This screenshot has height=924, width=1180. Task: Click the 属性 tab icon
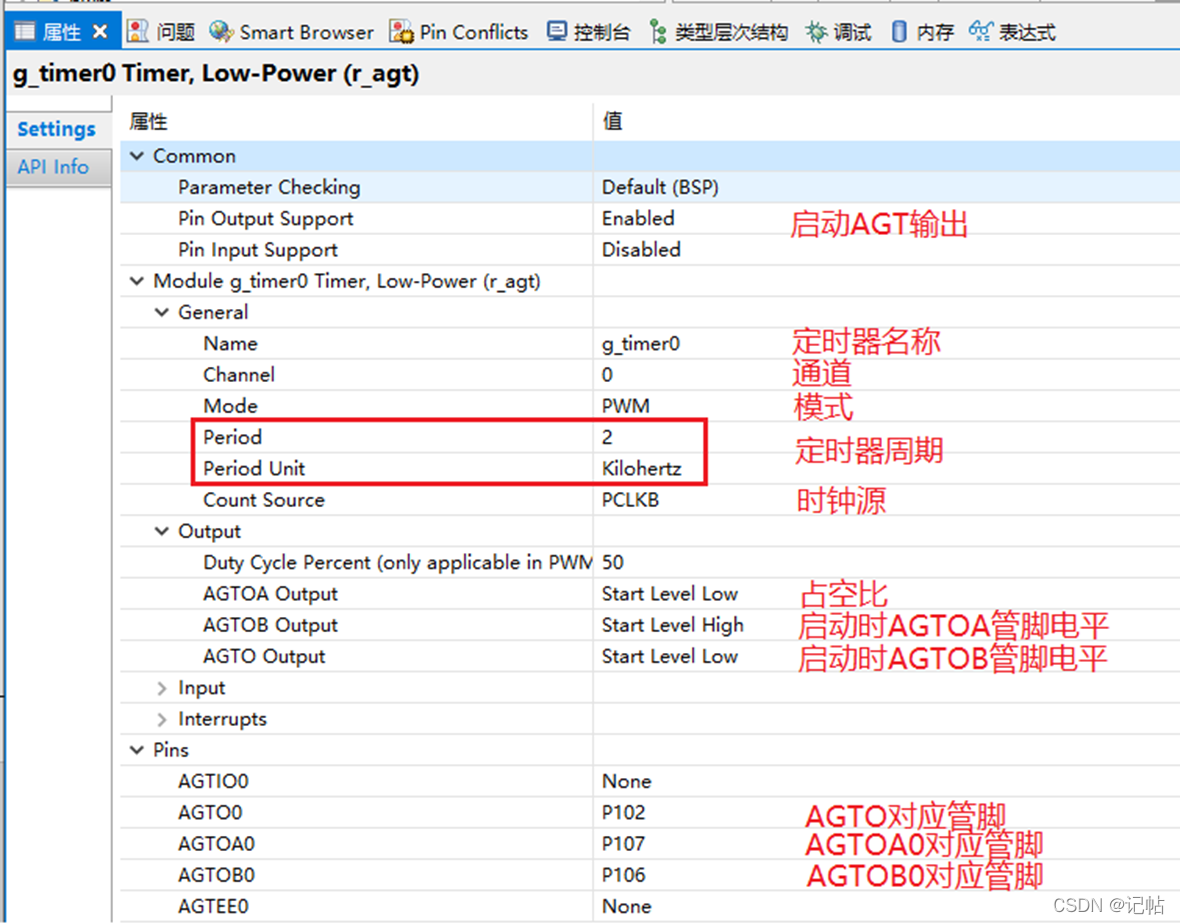pos(25,32)
